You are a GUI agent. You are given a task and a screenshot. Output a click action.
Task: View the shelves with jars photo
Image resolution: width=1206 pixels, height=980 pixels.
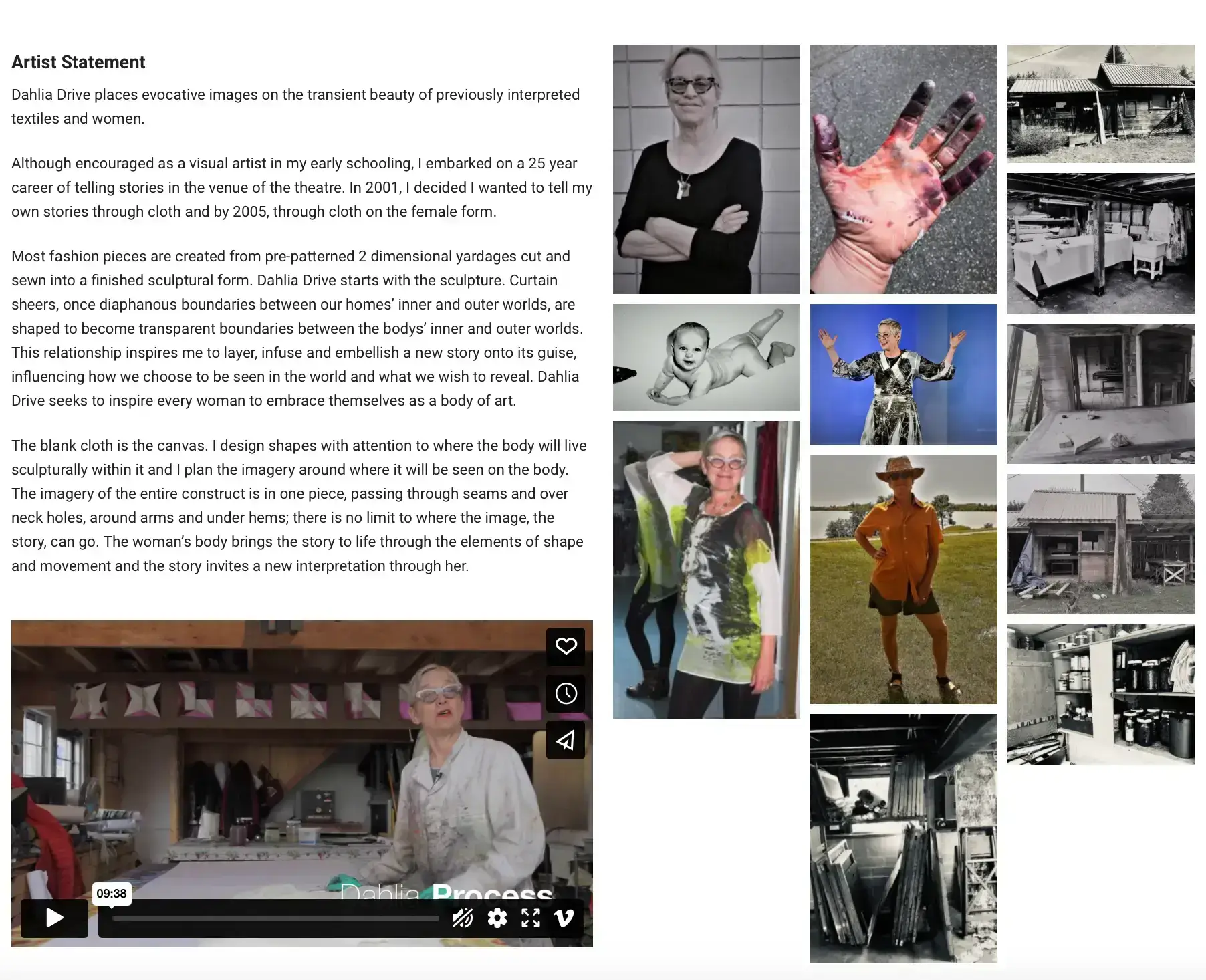point(1100,695)
